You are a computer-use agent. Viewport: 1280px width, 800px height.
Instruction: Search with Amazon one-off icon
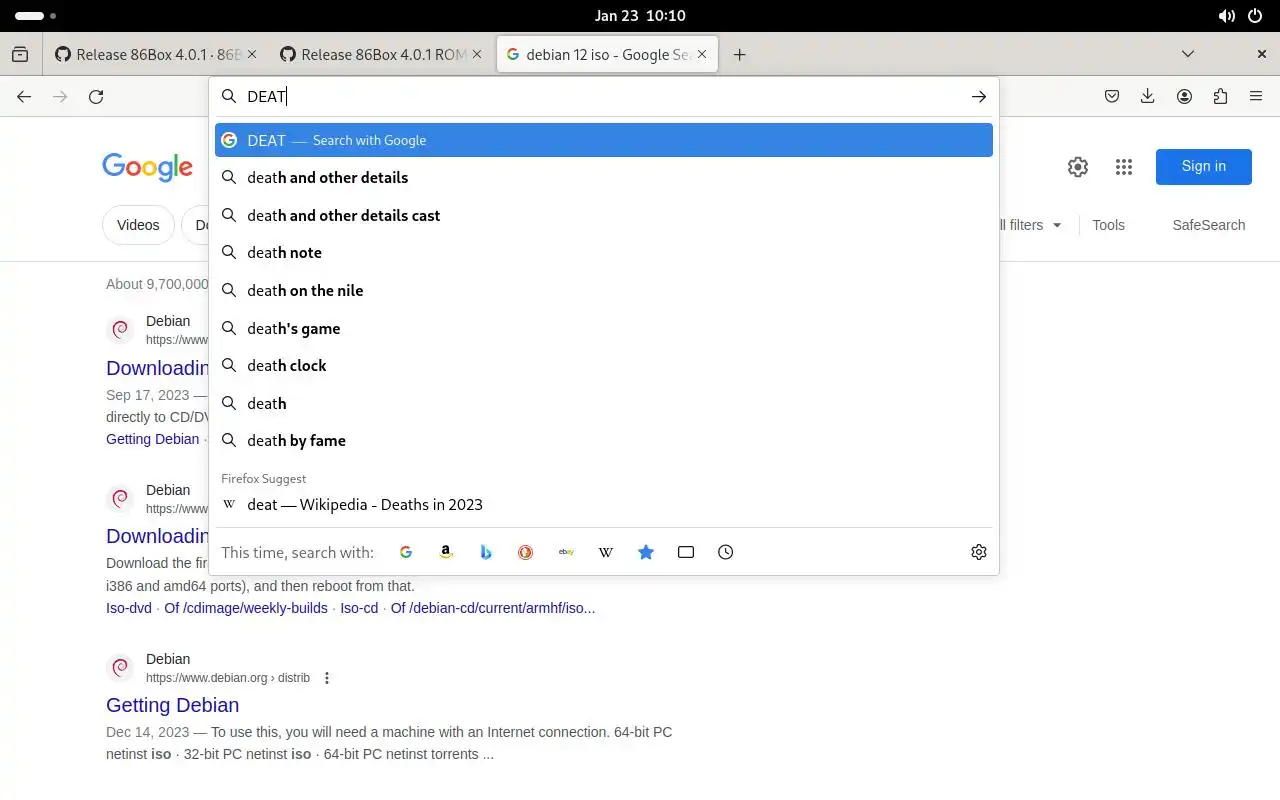pos(446,552)
